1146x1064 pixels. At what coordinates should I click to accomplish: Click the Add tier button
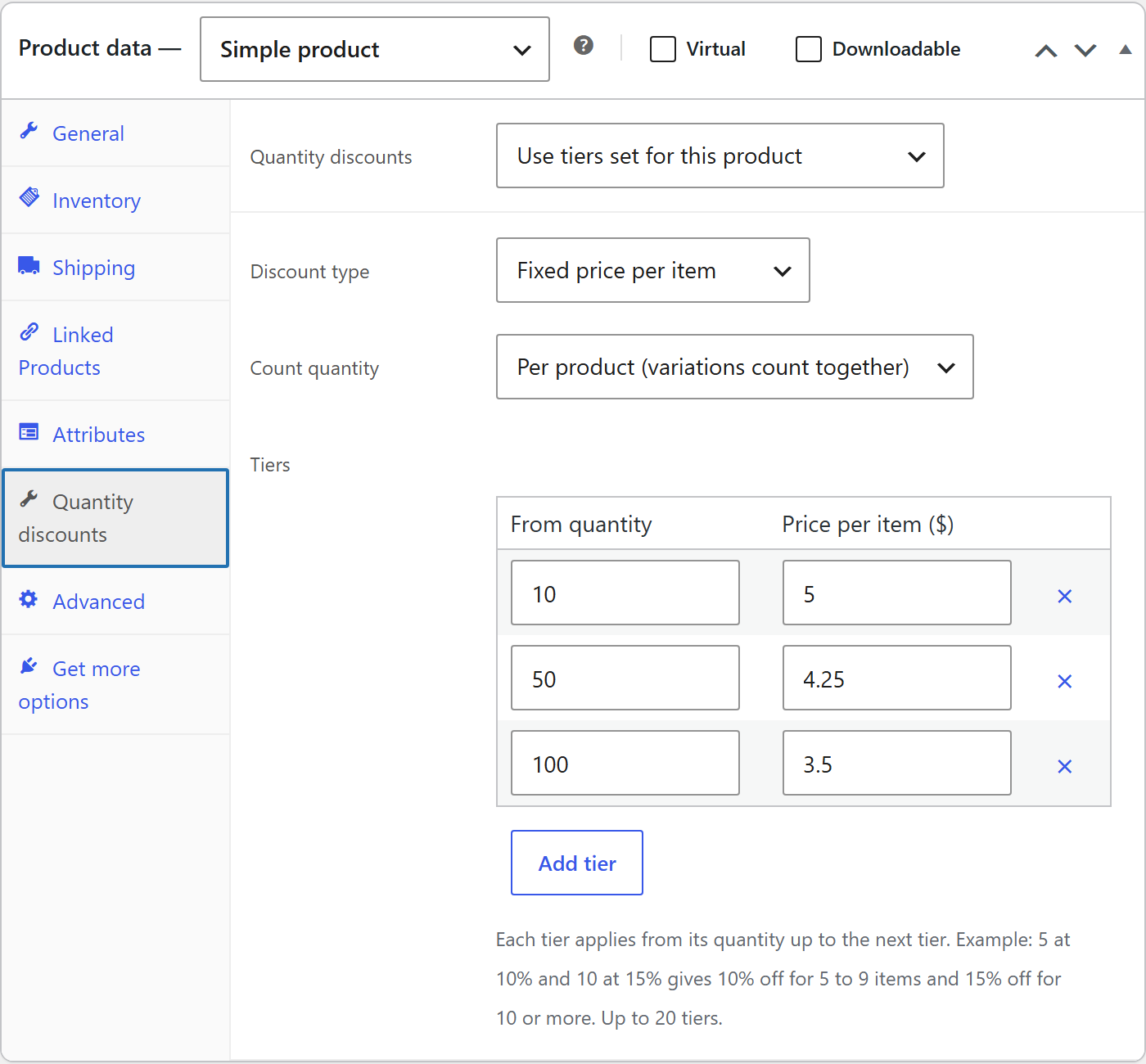(x=577, y=863)
